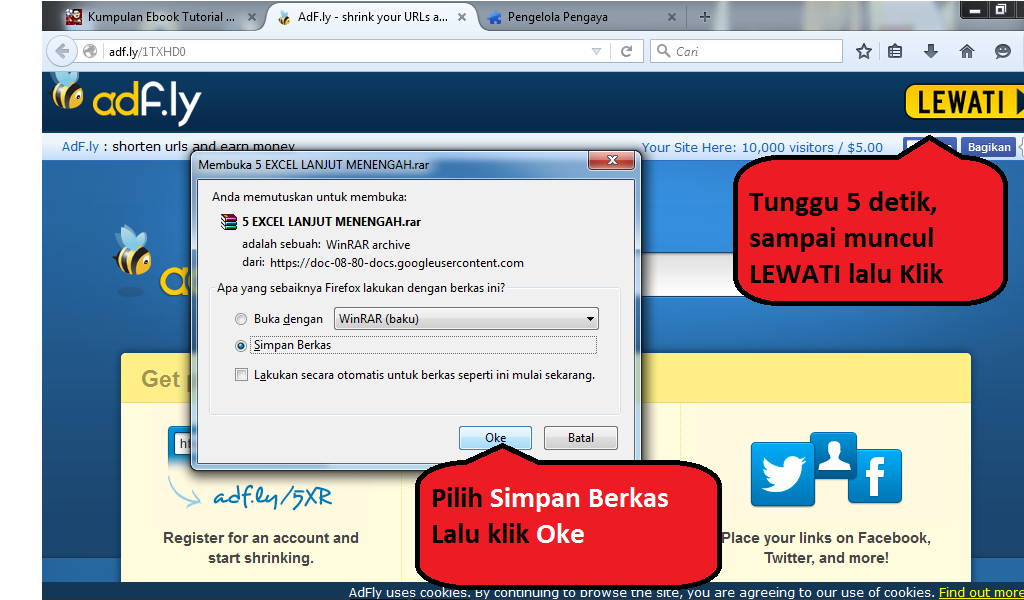Click the Oke button in dialog
1024x600 pixels.
click(x=495, y=437)
